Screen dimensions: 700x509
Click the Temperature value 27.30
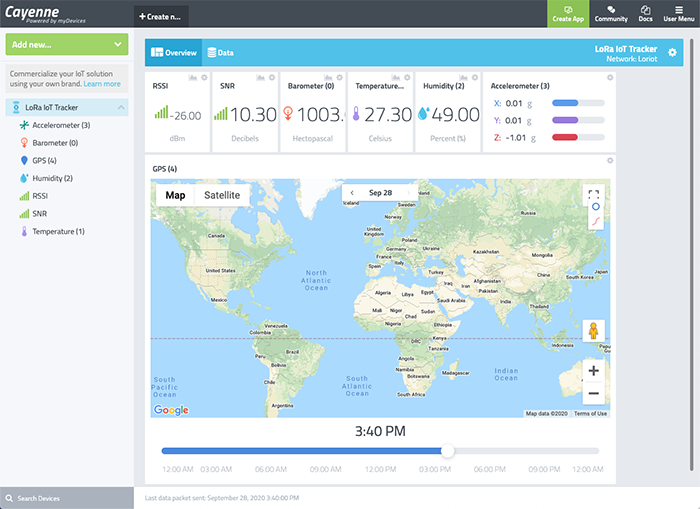tap(388, 115)
